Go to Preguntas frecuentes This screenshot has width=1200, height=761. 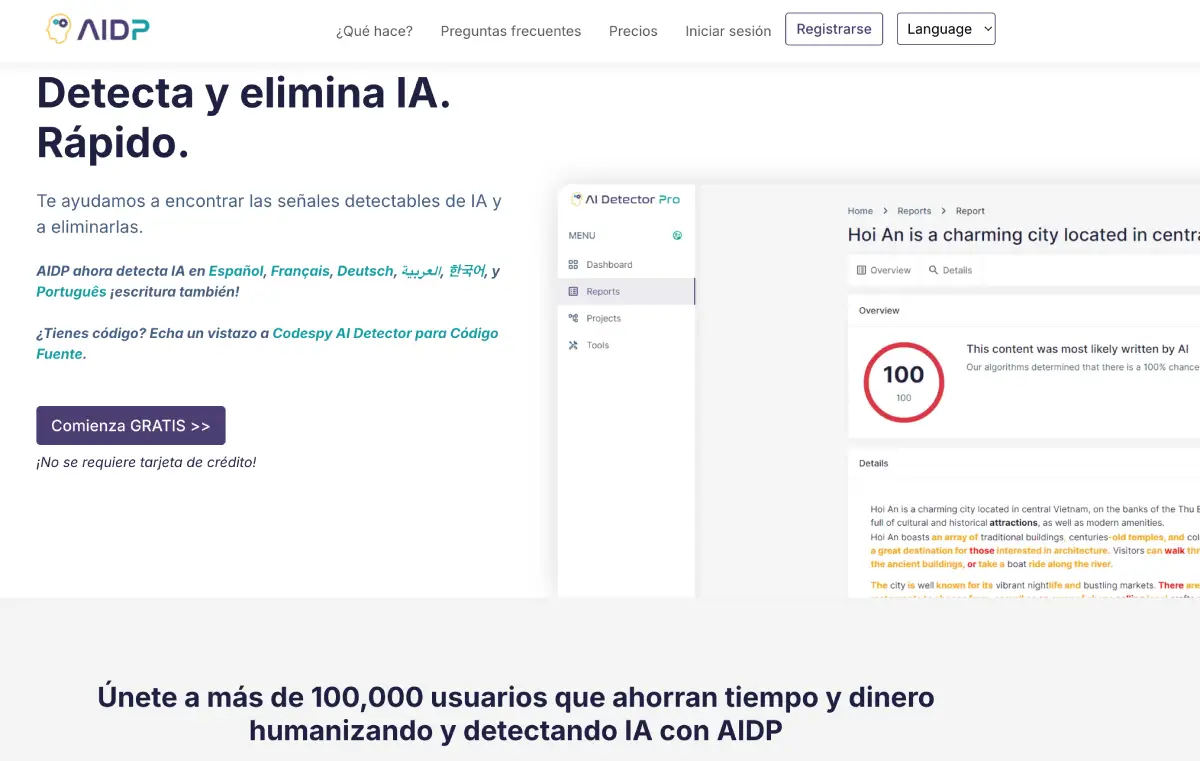tap(510, 31)
